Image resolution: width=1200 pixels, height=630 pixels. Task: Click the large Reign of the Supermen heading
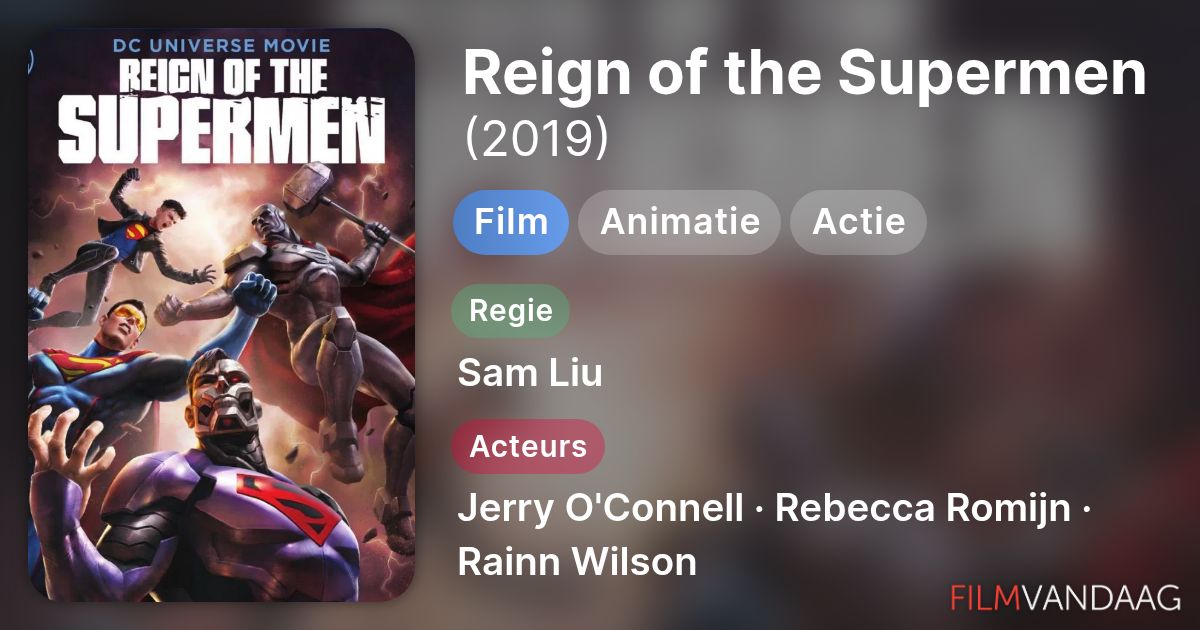click(803, 75)
